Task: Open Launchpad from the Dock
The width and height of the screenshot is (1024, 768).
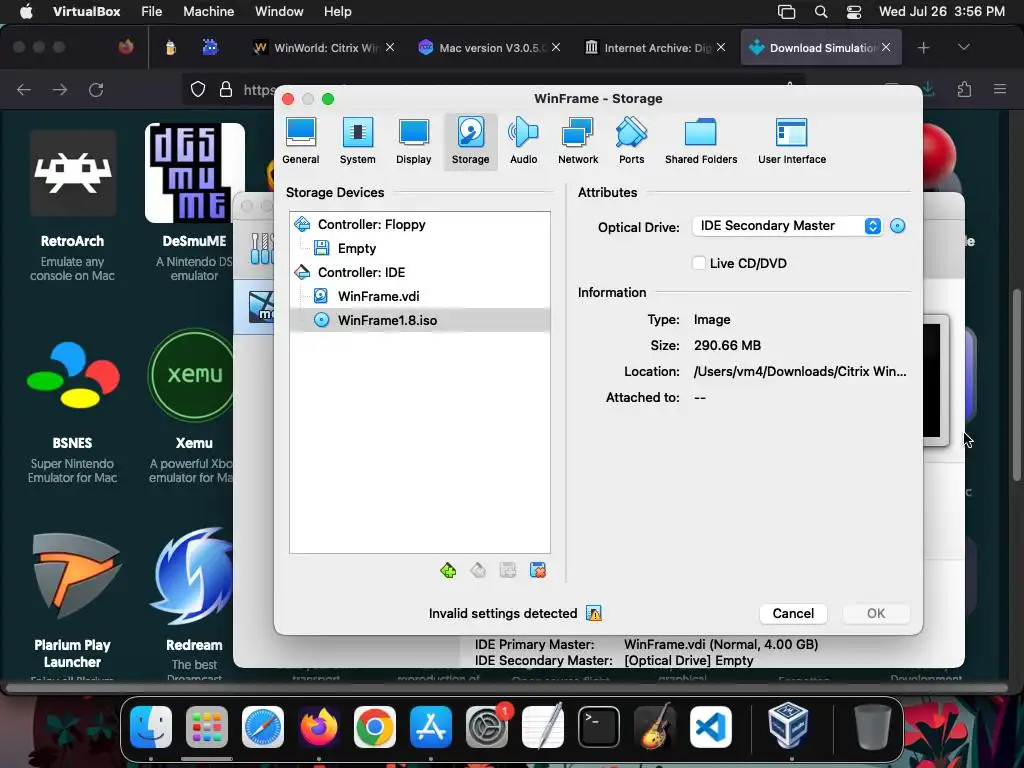Action: (x=207, y=727)
